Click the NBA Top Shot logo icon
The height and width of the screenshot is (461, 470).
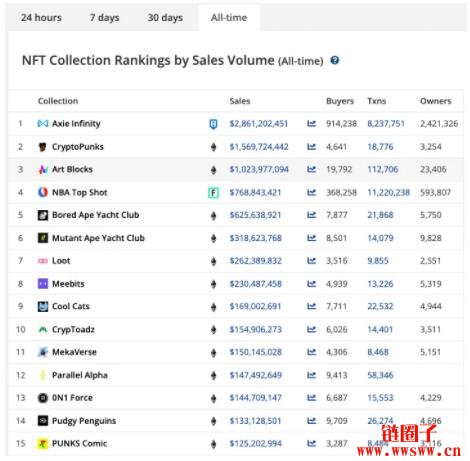point(43,192)
